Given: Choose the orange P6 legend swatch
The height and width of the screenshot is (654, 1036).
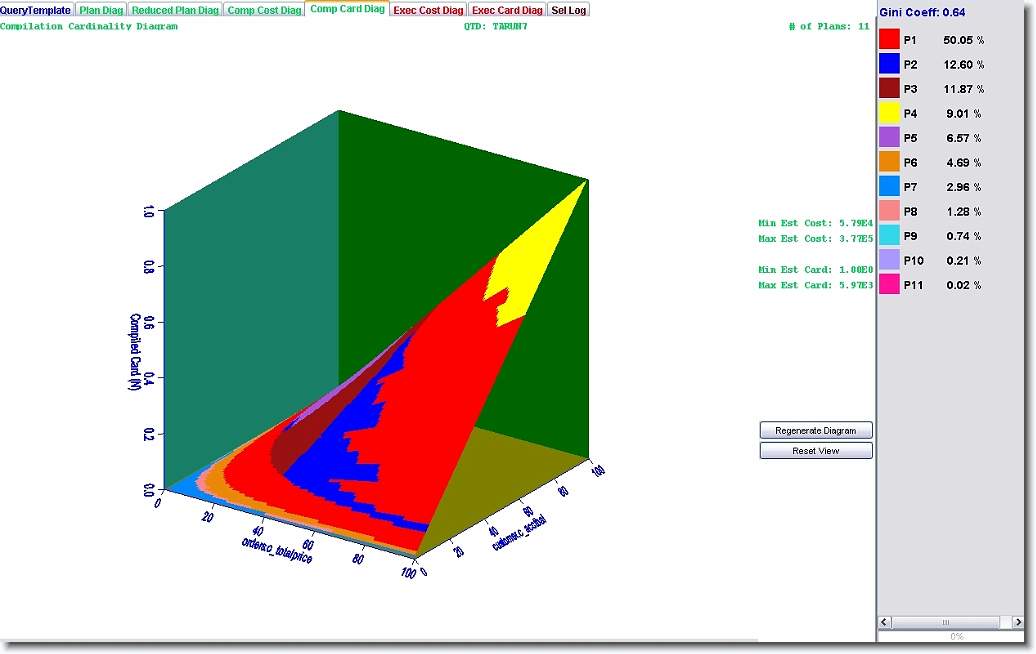Looking at the screenshot, I should click(x=889, y=162).
